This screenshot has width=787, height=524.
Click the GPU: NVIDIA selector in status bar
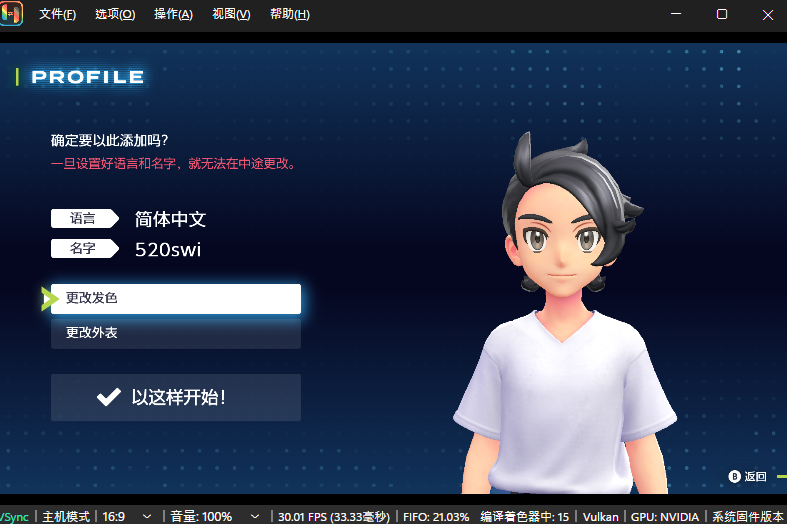click(666, 516)
